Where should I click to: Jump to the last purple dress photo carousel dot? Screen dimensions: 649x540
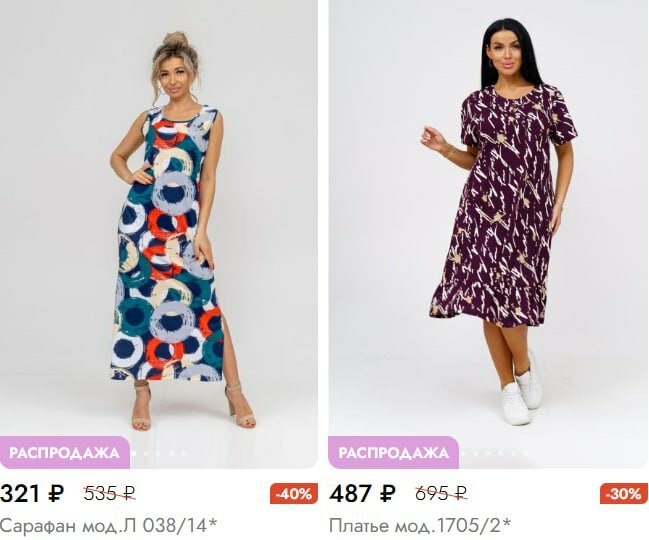point(526,454)
